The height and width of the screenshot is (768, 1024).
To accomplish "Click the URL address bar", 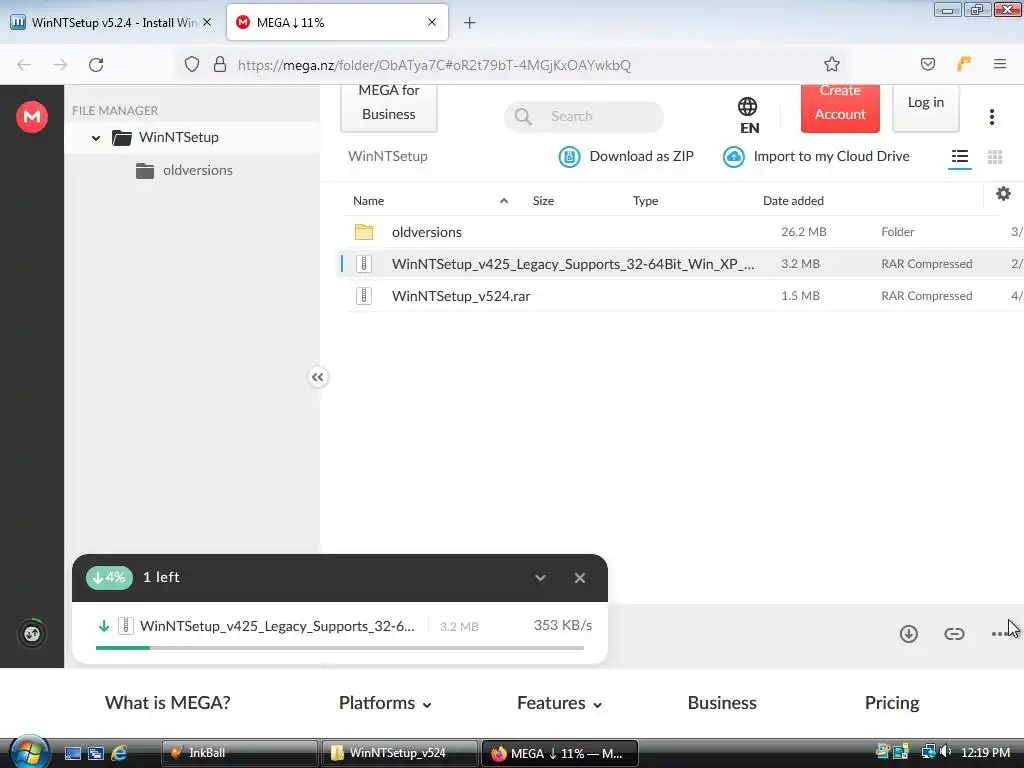I will 513,65.
